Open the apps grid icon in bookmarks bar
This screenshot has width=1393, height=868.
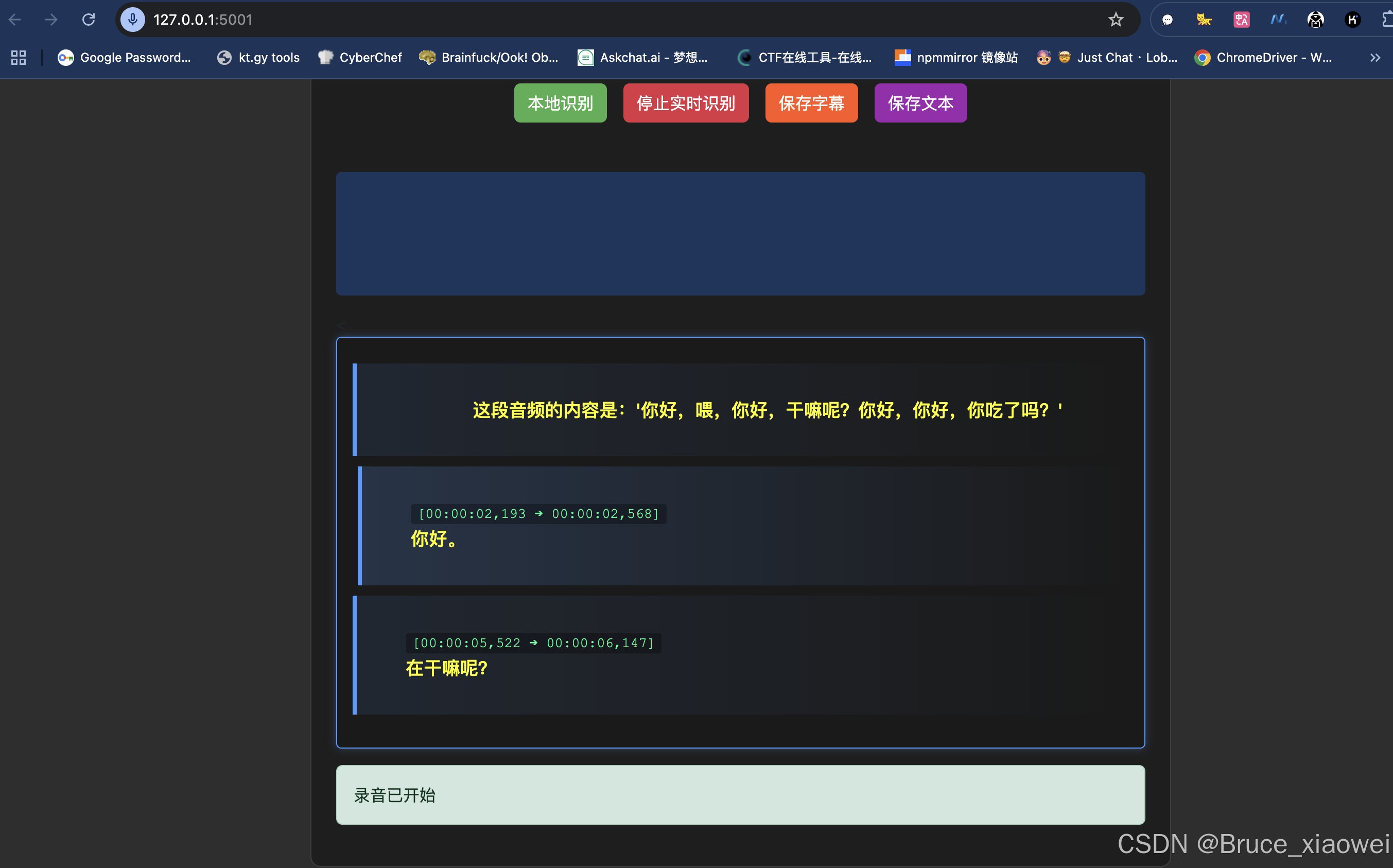click(x=19, y=58)
